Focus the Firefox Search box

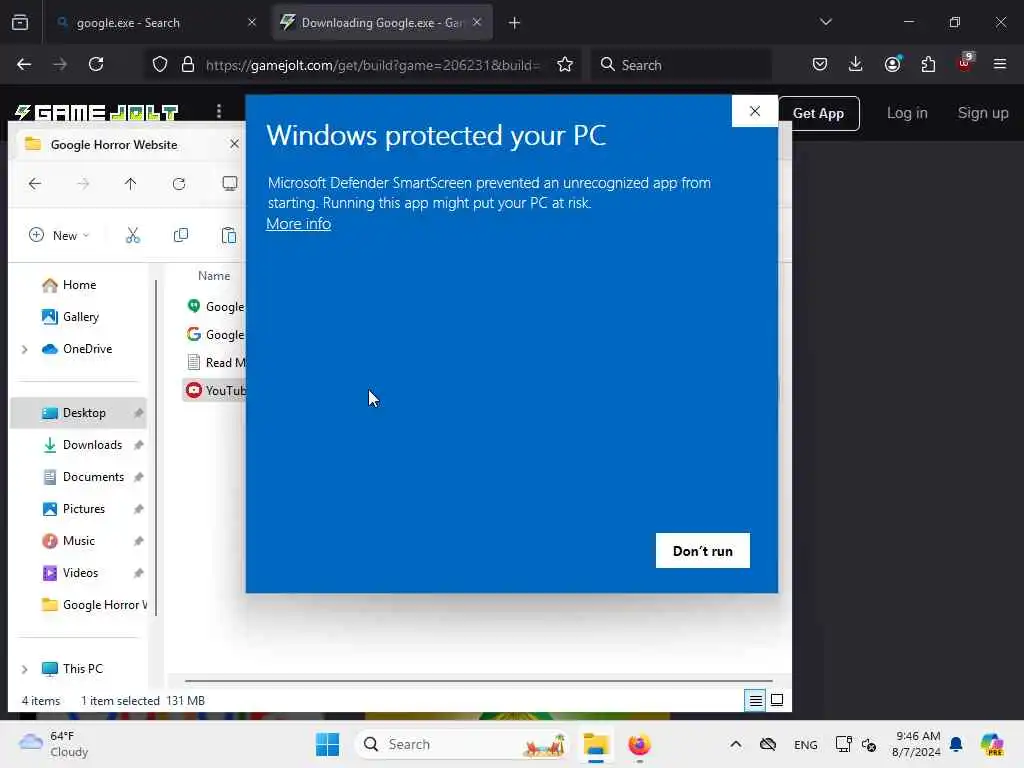click(681, 65)
